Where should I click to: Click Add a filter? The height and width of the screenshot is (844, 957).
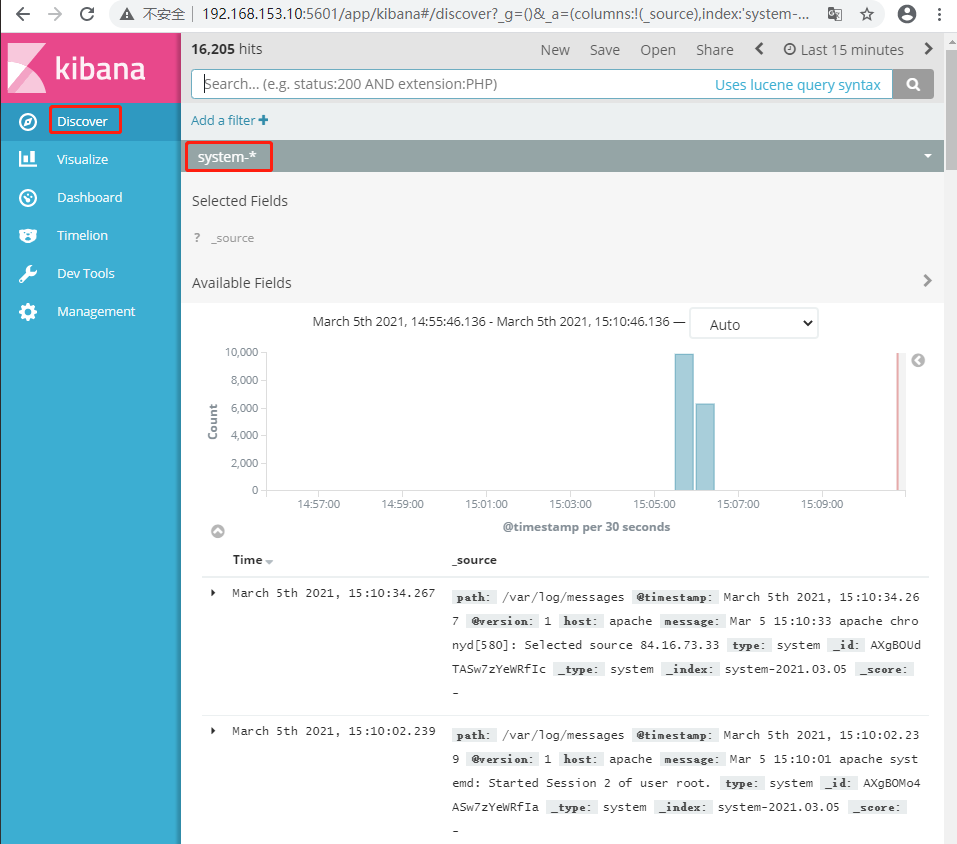pyautogui.click(x=223, y=120)
